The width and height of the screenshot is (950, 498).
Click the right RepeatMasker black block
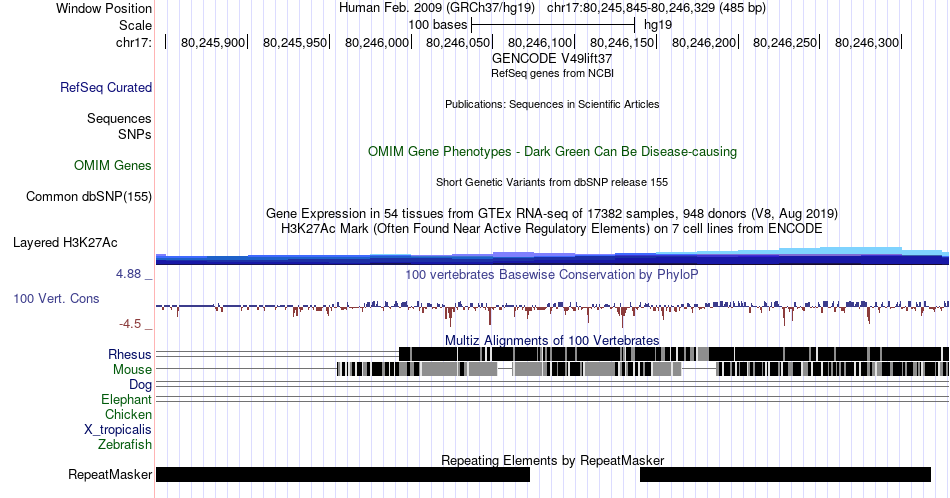pyautogui.click(x=785, y=474)
